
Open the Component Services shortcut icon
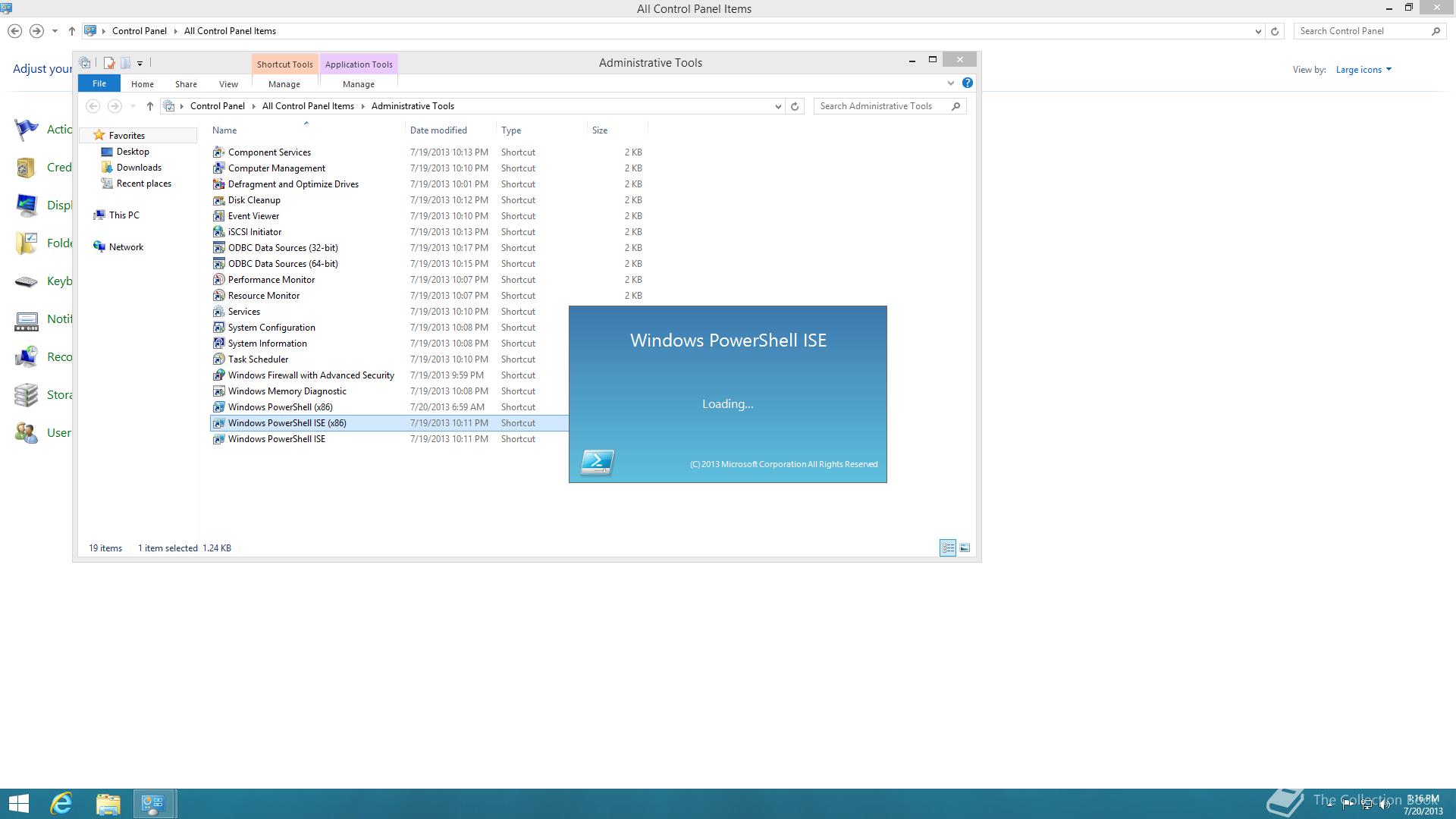click(219, 152)
